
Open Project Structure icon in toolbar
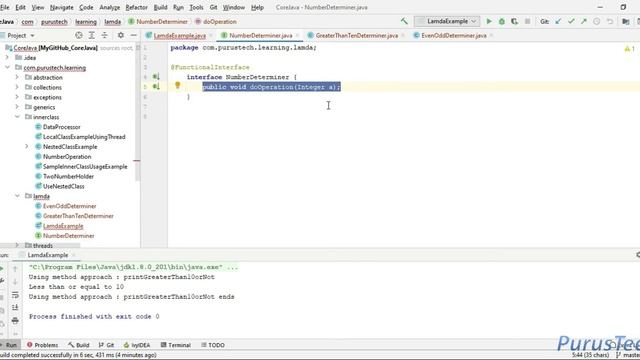coord(626,21)
